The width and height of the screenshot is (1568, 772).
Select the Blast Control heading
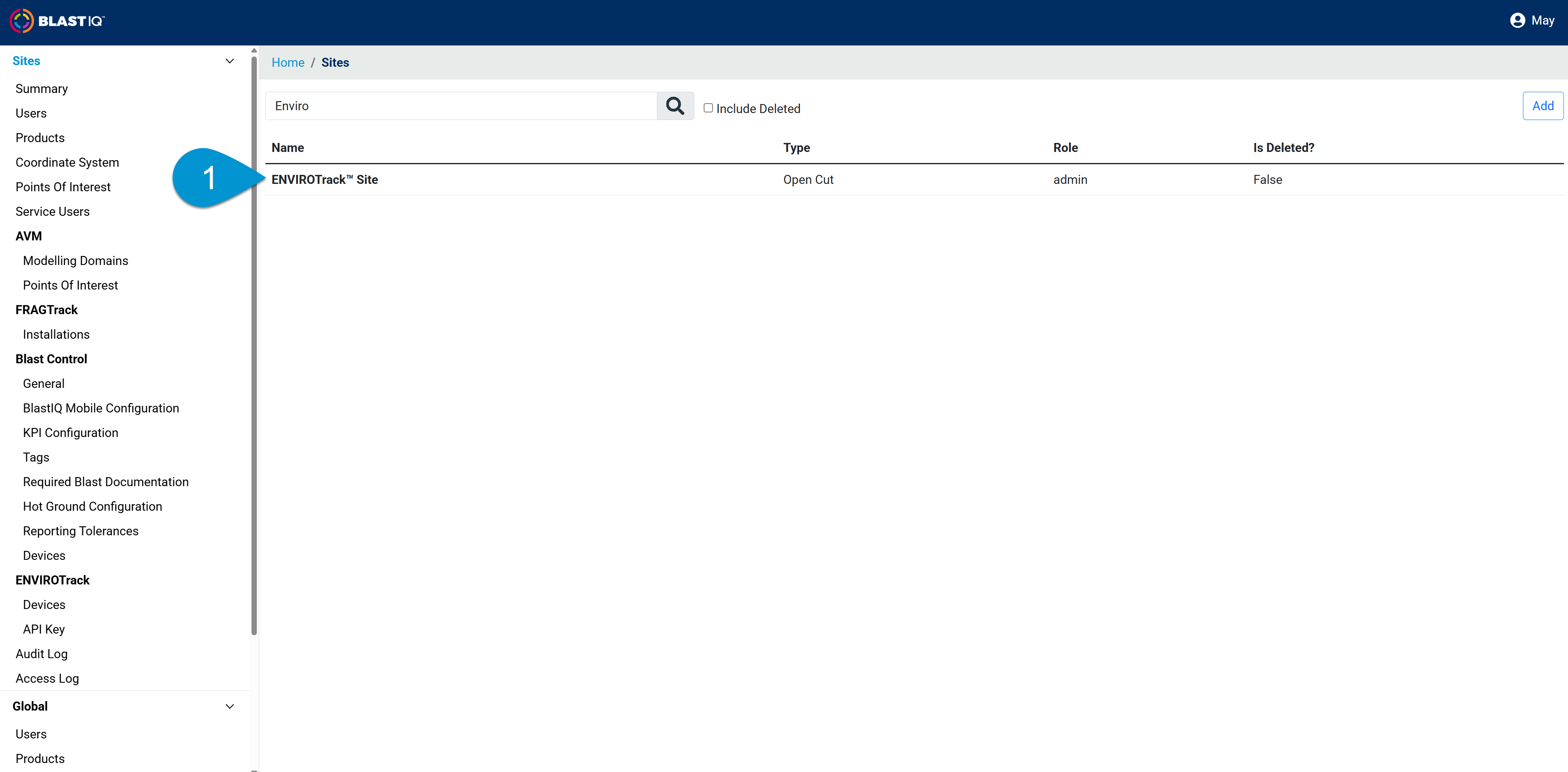[x=51, y=359]
